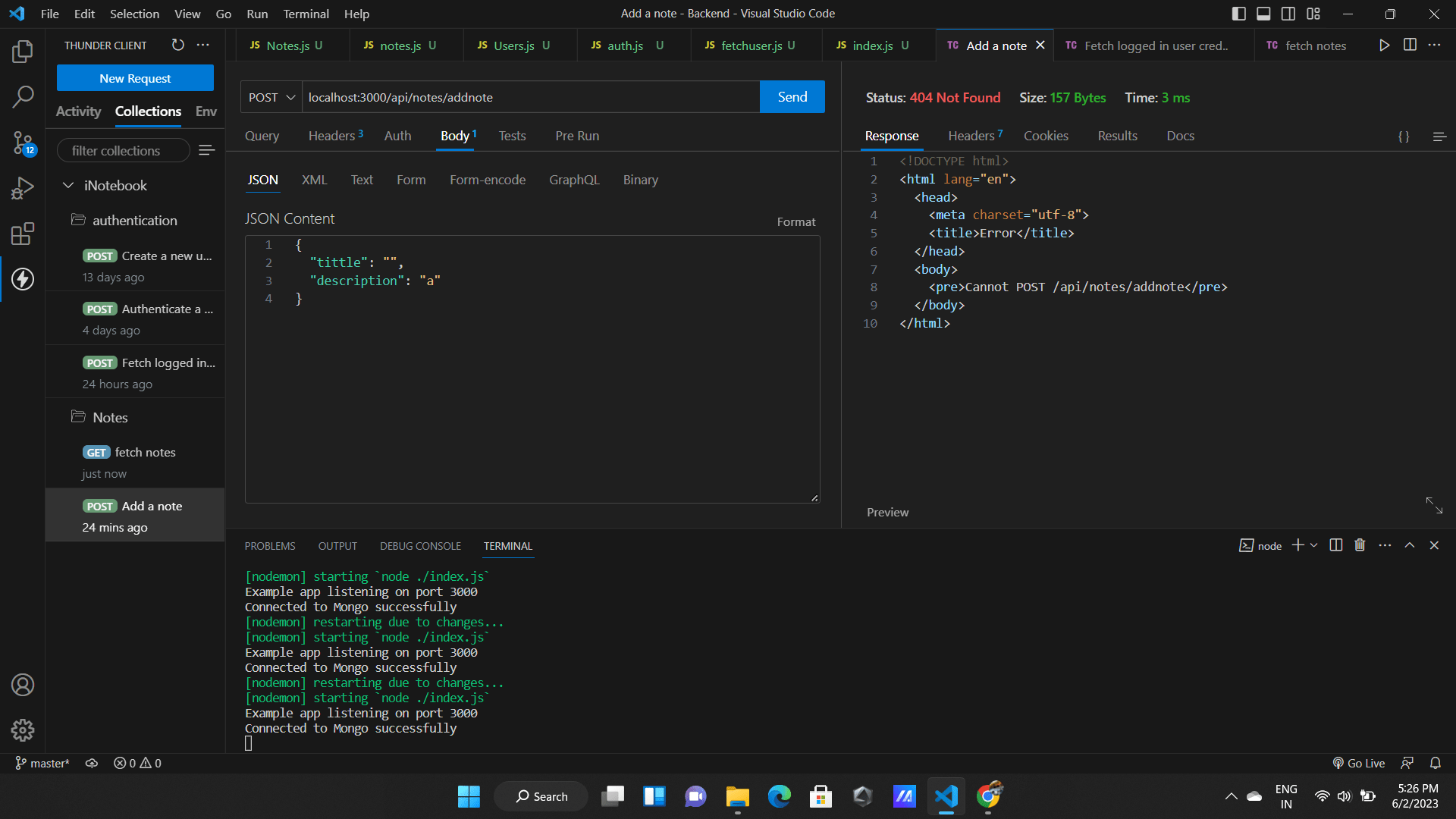1456x819 pixels.
Task: Refresh Thunder Client panel
Action: [x=177, y=45]
